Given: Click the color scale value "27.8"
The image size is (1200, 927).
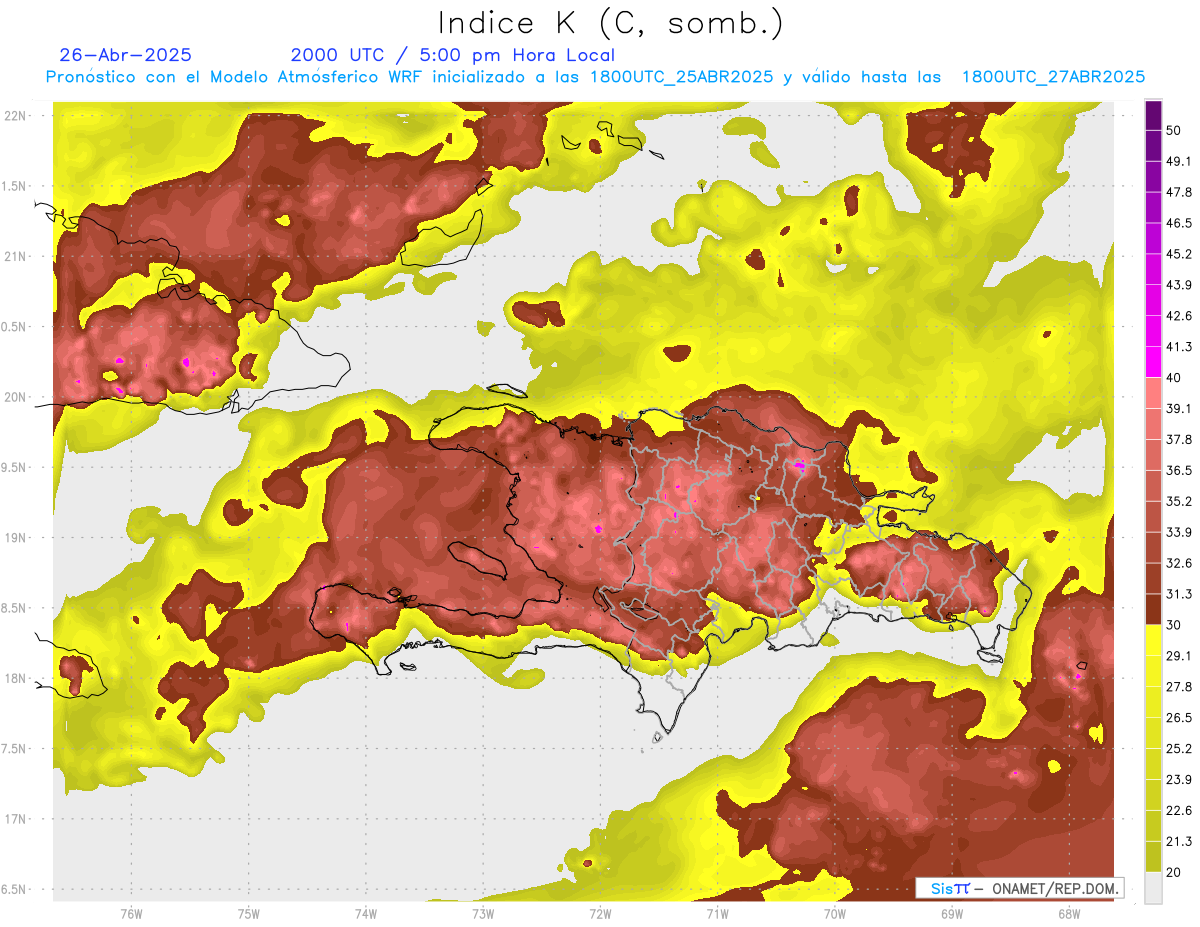Looking at the screenshot, I should pyautogui.click(x=1179, y=686).
